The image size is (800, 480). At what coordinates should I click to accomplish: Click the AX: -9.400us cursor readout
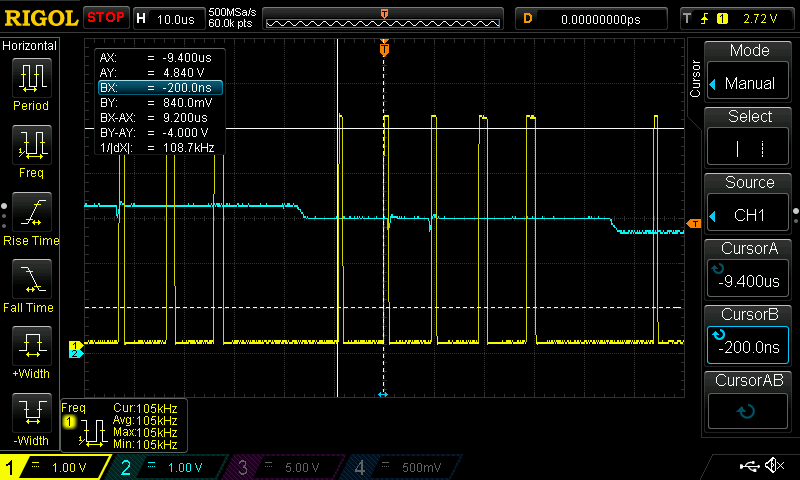(x=156, y=58)
